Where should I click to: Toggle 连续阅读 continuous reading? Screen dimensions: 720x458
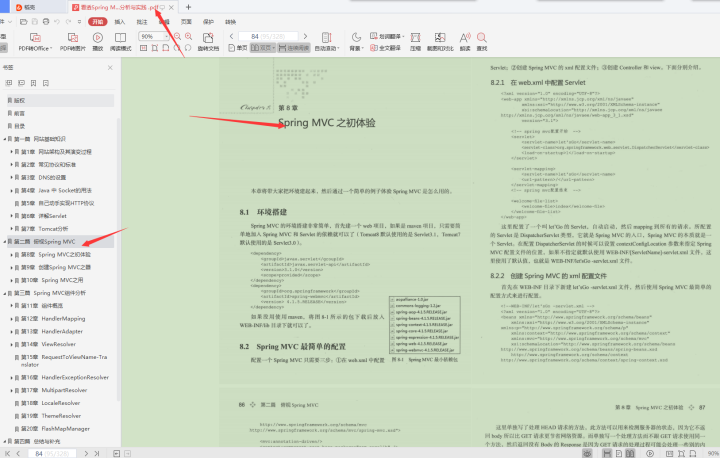(294, 48)
